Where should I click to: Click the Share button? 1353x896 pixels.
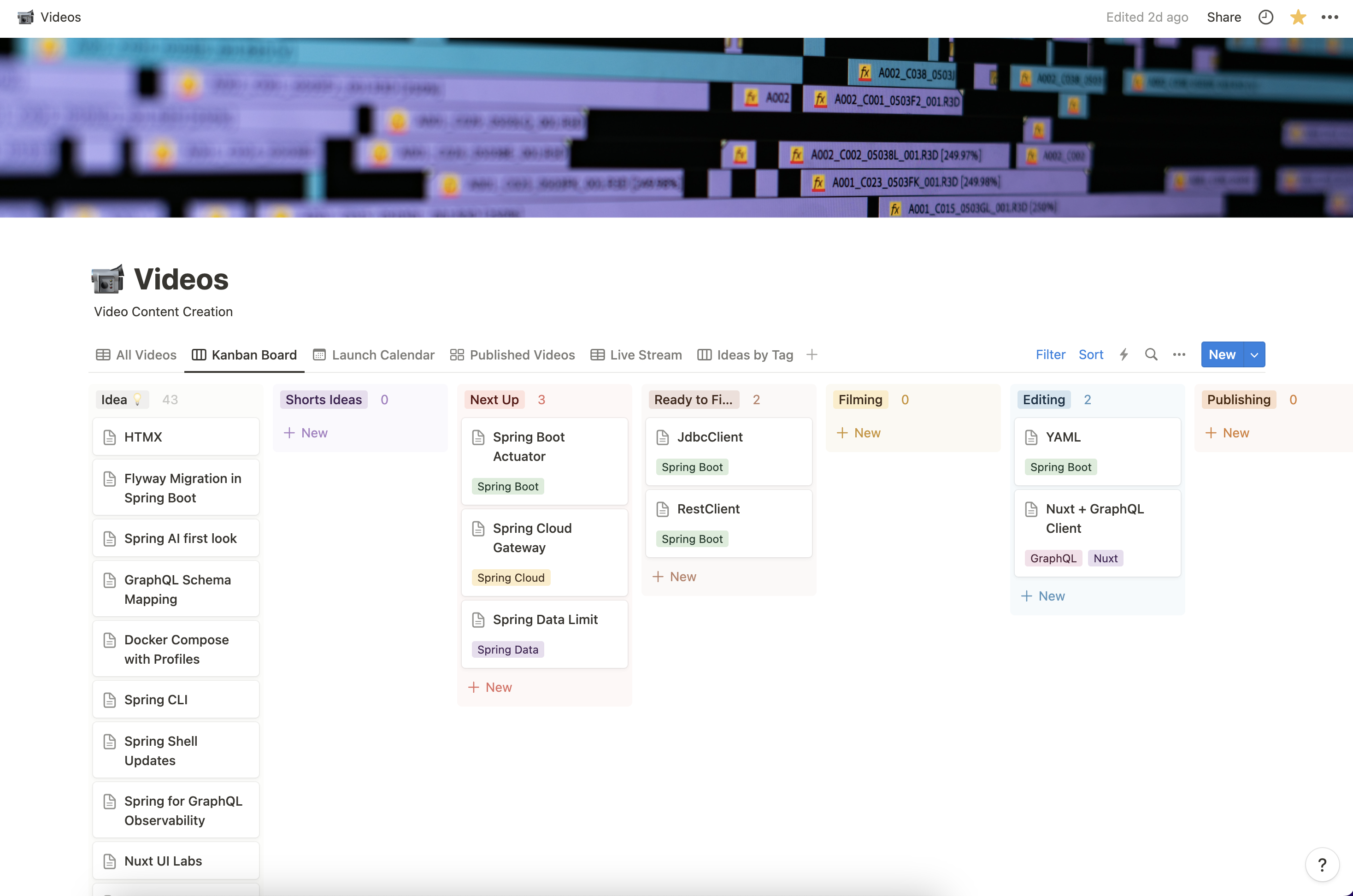pyautogui.click(x=1223, y=16)
